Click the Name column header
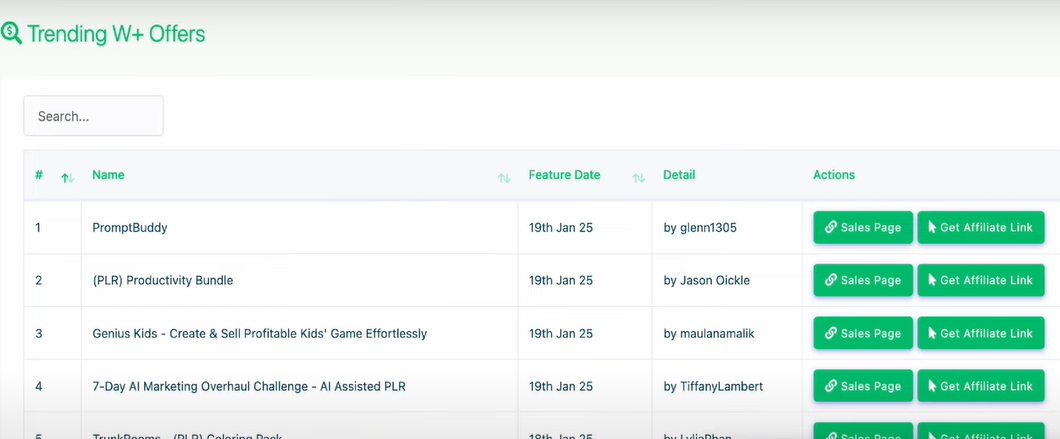 [x=108, y=175]
